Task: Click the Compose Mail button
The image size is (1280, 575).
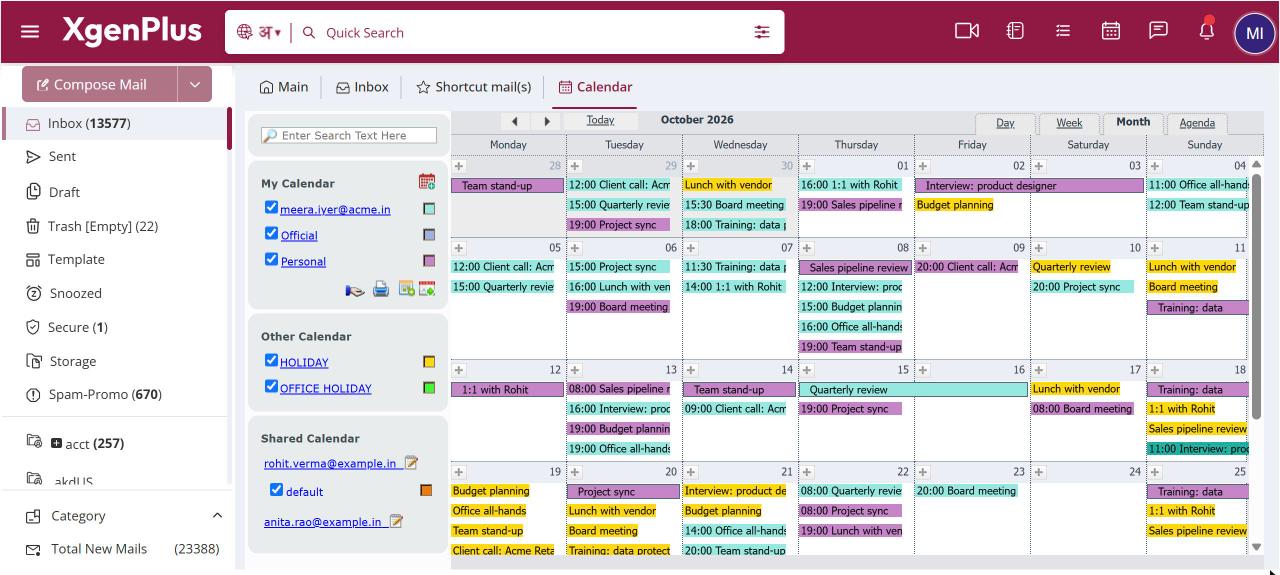Action: click(x=100, y=85)
